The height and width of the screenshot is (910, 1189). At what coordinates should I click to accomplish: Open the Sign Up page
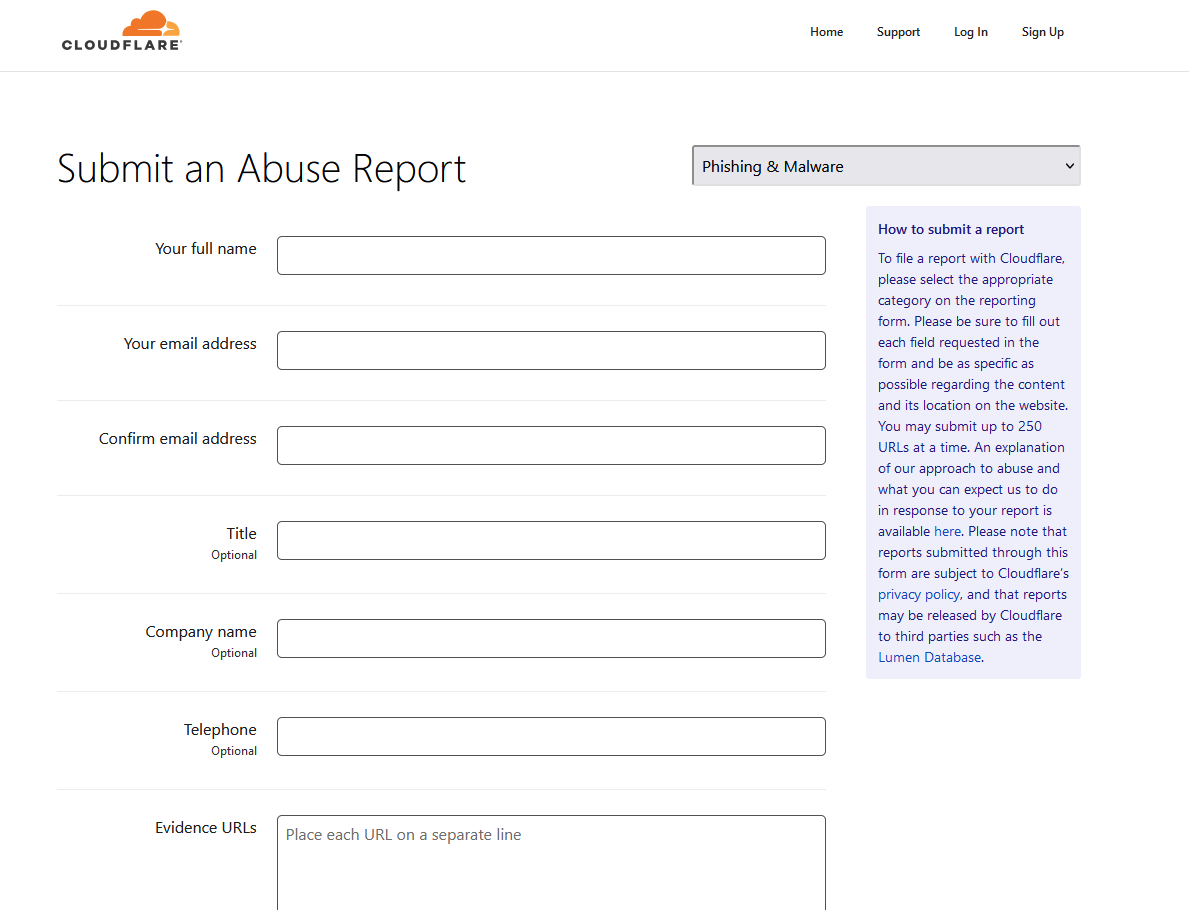pos(1042,32)
